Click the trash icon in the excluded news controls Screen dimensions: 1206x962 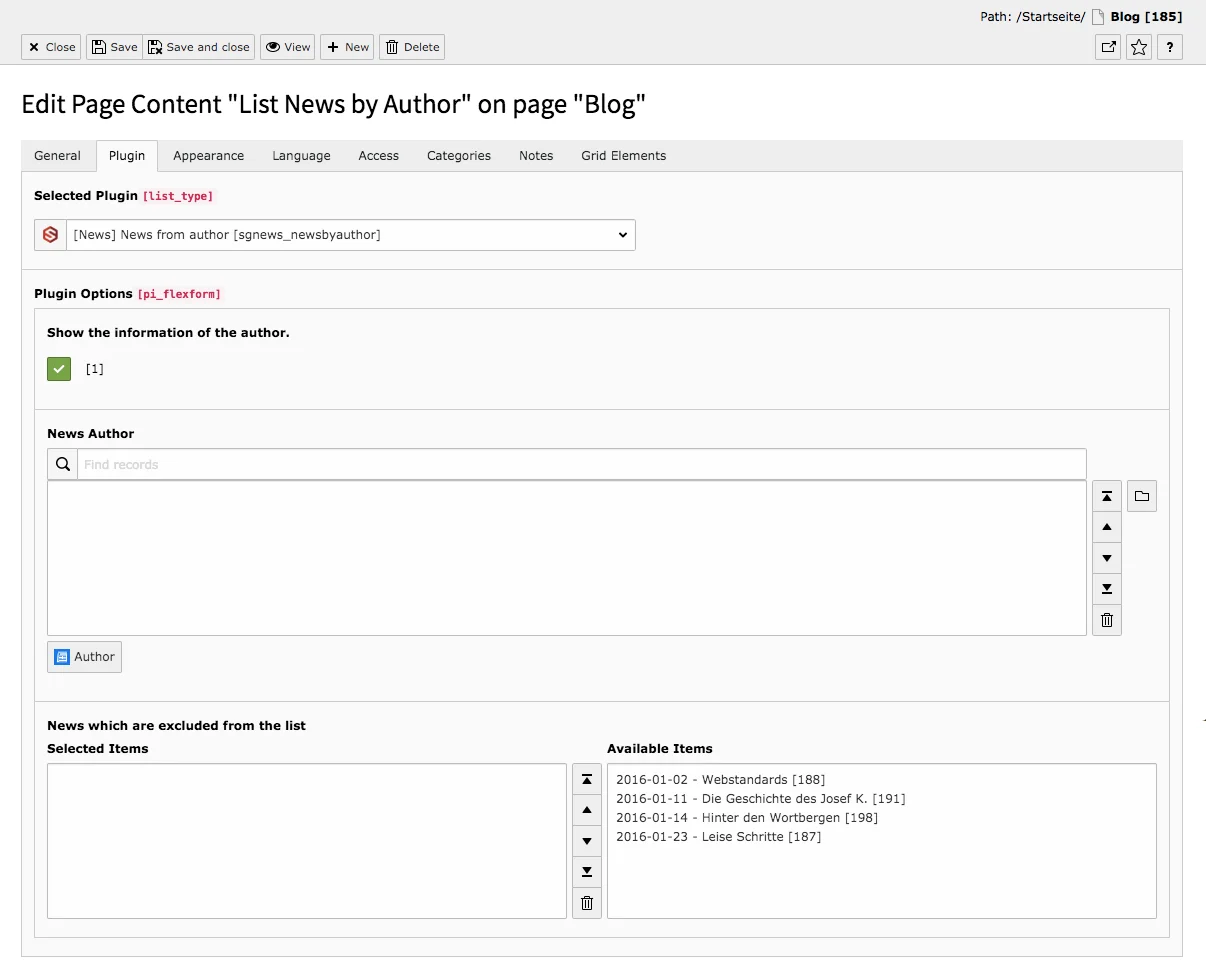tap(586, 903)
